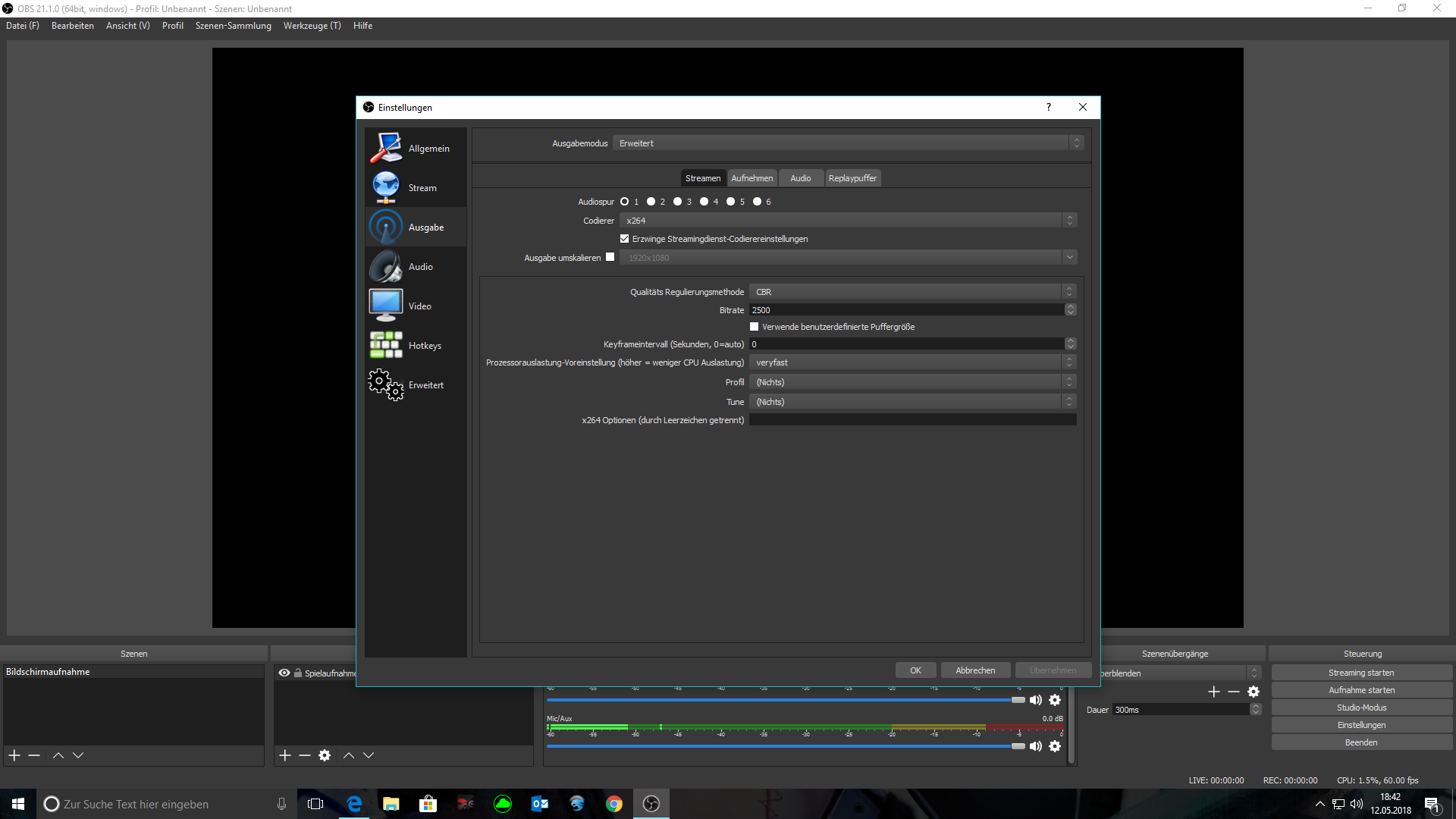Switch to the Aufnehmen tab
Screen dimensions: 1456x819
752,178
